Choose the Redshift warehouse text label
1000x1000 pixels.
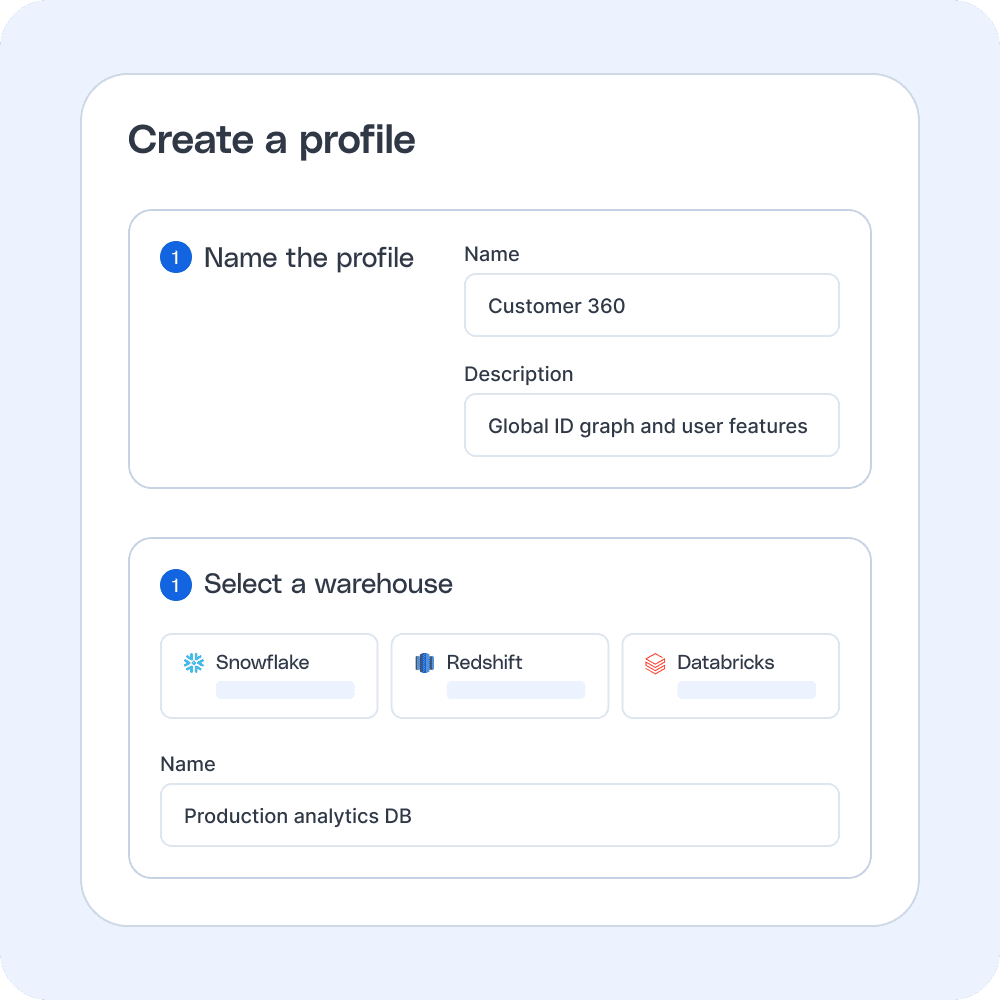tap(484, 663)
